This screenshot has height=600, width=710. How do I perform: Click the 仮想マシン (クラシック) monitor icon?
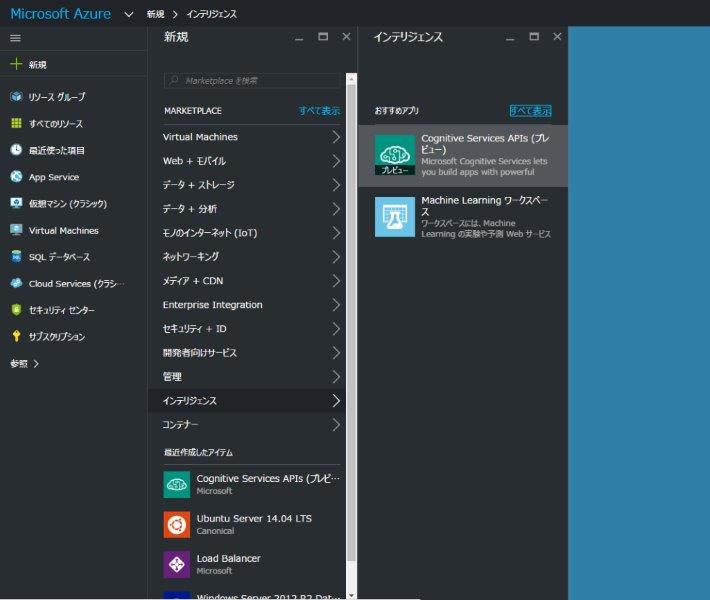16,203
